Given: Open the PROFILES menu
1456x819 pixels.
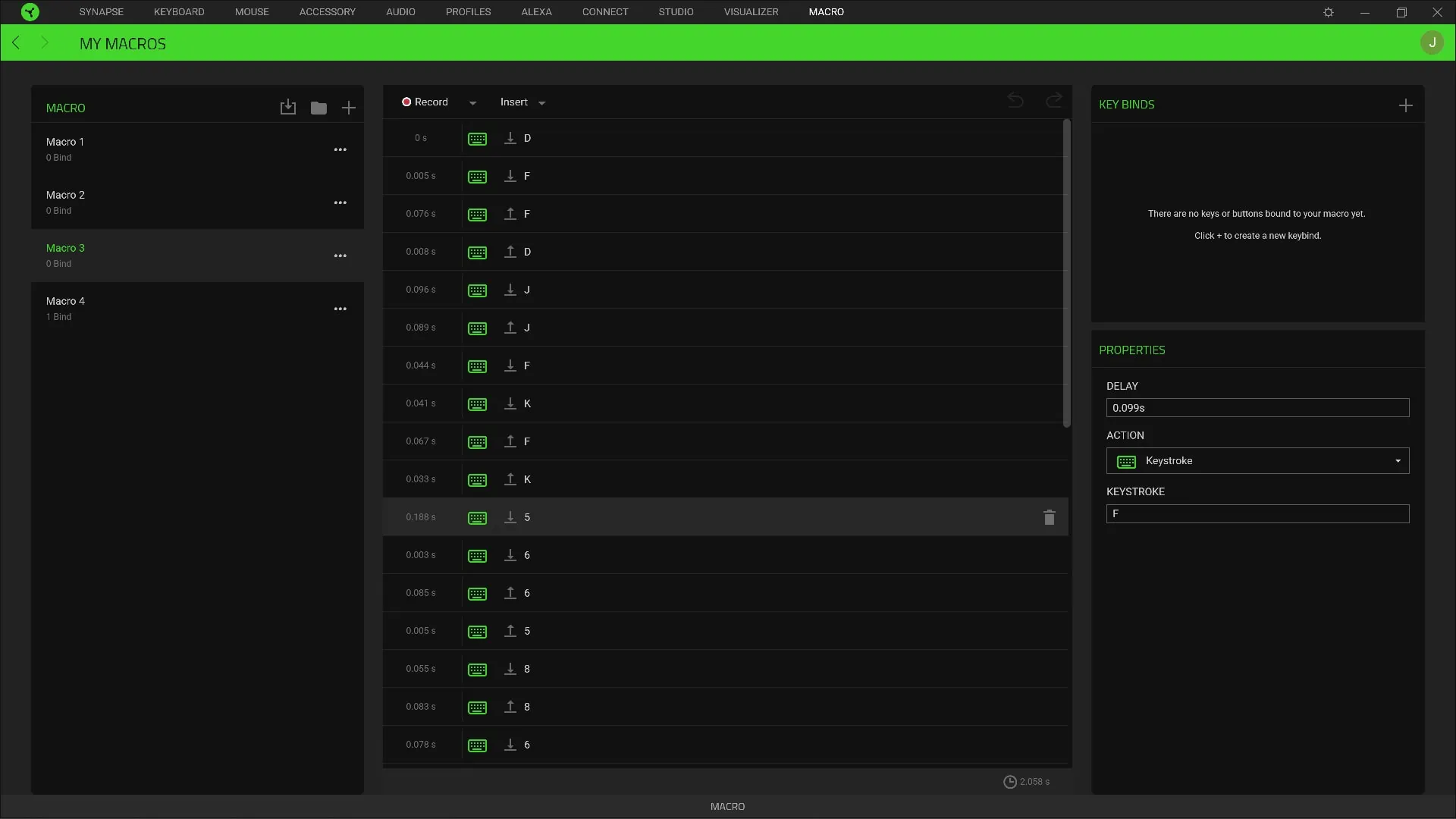Looking at the screenshot, I should click(468, 11).
